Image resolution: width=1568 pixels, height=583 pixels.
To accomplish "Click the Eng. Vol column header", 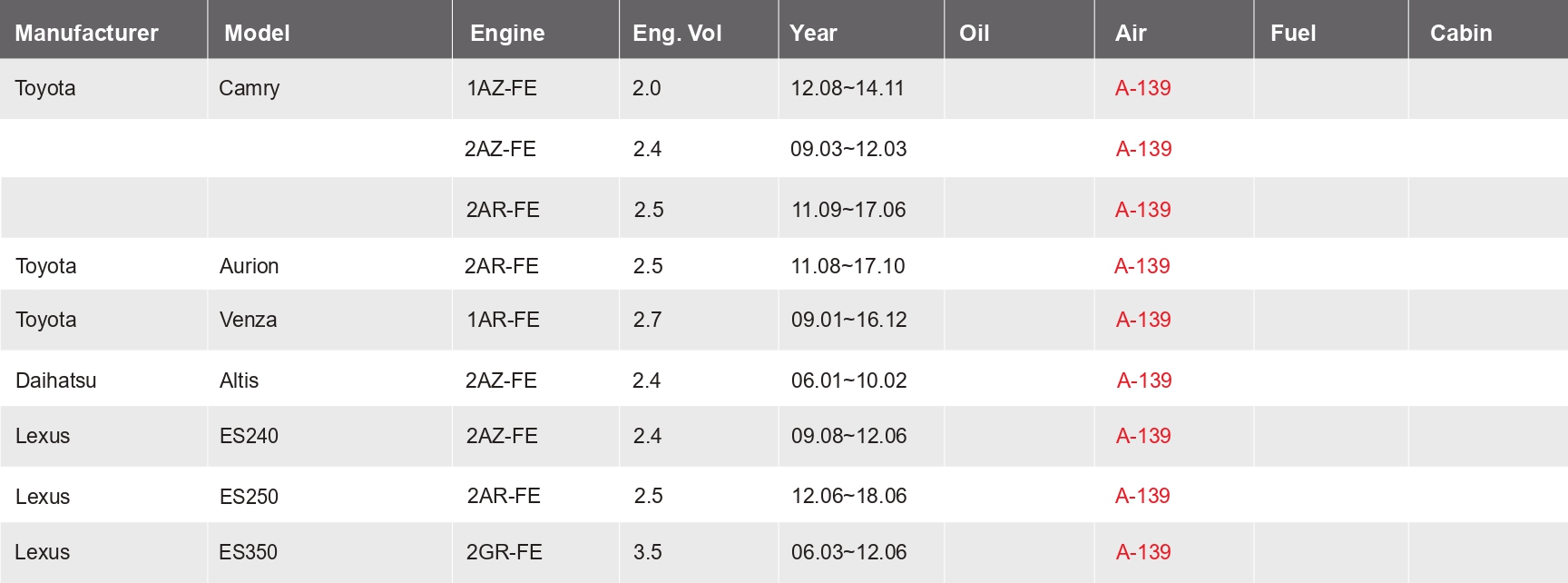I will (x=677, y=34).
